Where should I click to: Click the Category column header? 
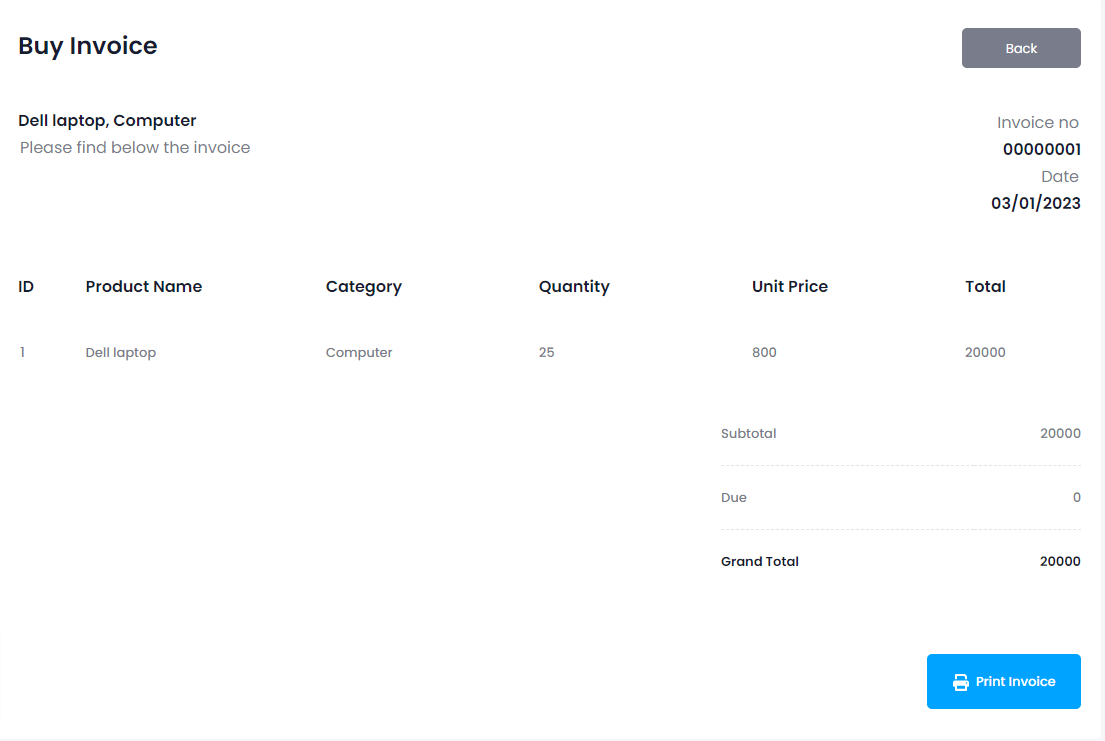[364, 287]
